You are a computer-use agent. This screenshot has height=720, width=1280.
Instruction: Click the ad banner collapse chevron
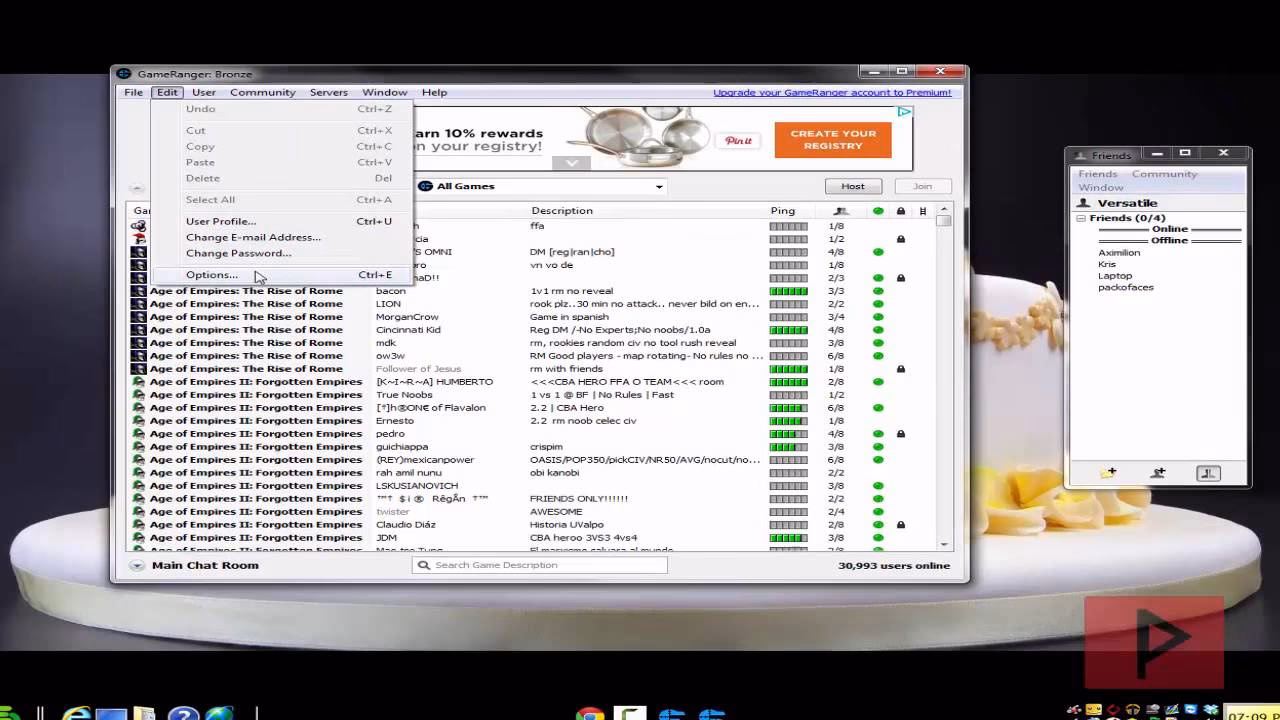click(571, 163)
